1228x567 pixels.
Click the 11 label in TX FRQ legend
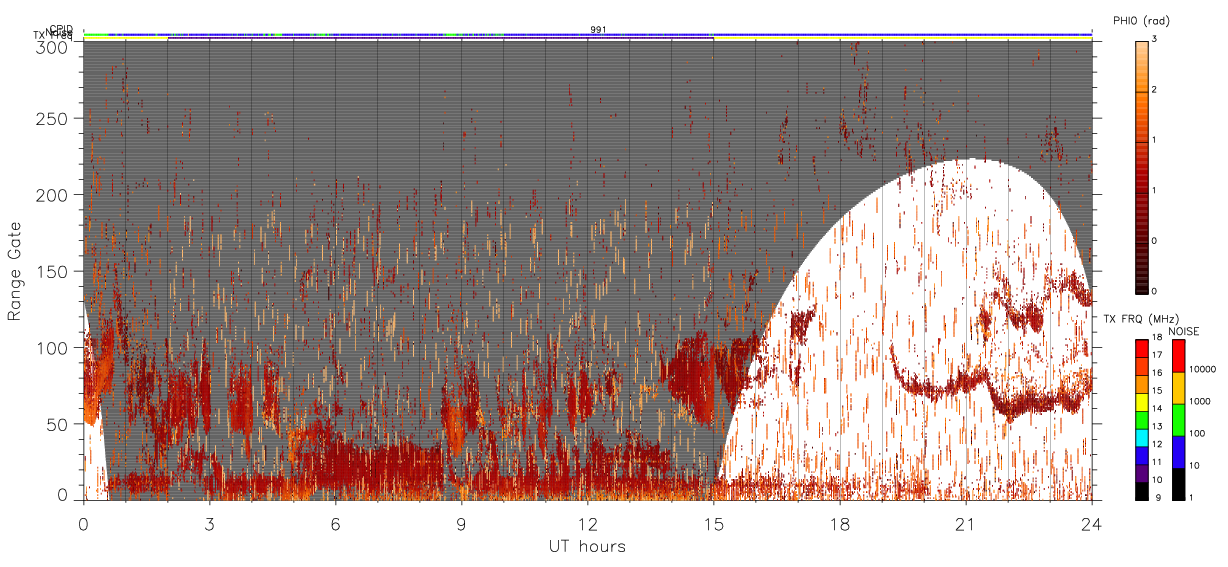(1157, 462)
